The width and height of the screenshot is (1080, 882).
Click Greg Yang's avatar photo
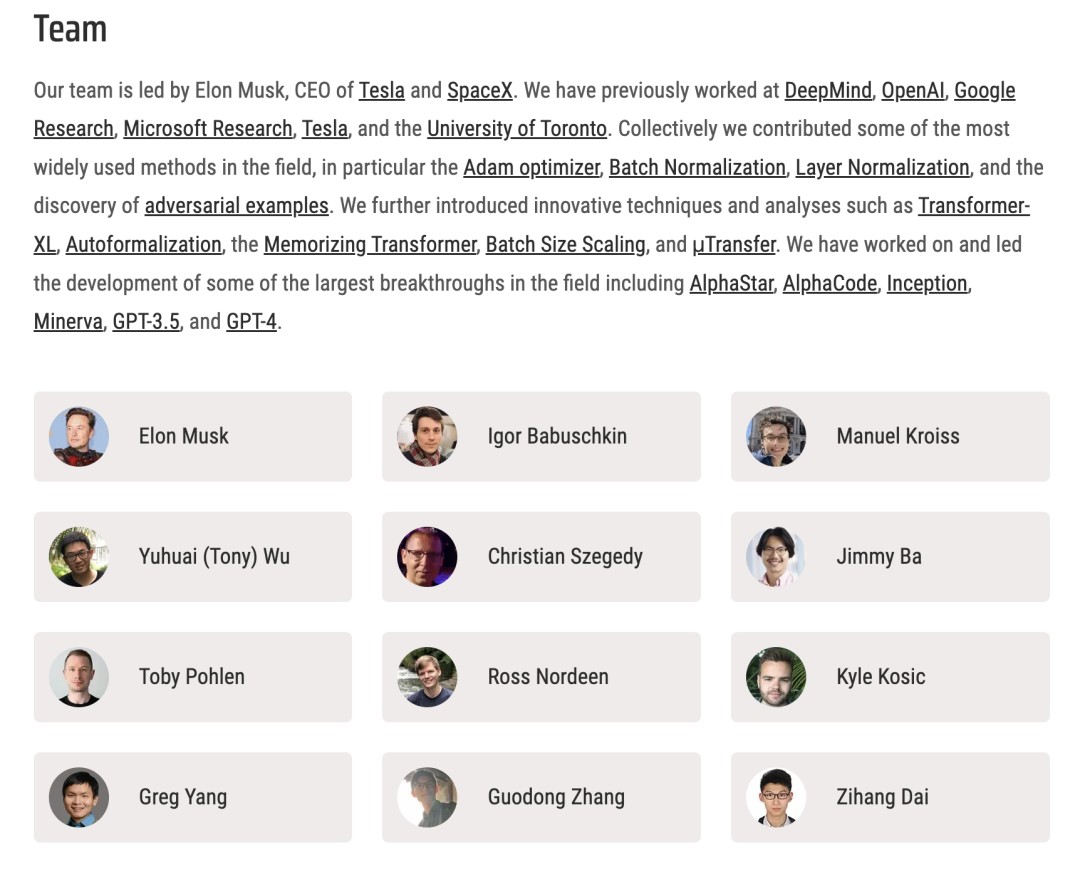tap(79, 797)
